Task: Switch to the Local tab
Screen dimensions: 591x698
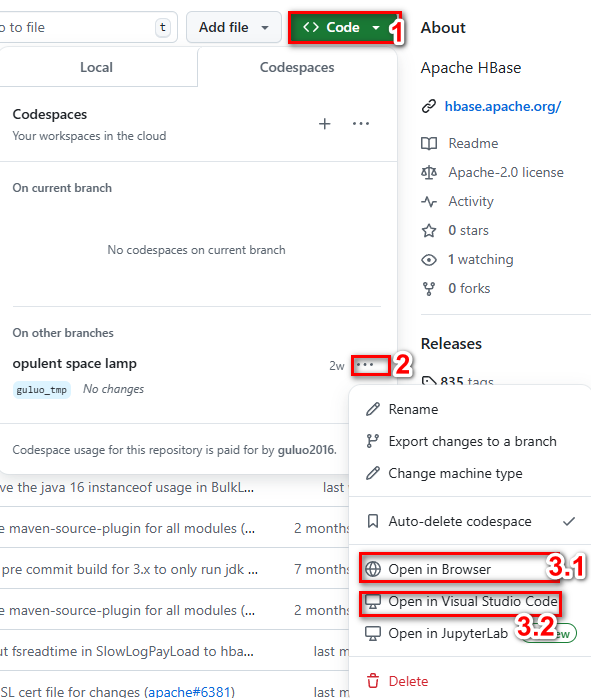Action: pyautogui.click(x=97, y=67)
